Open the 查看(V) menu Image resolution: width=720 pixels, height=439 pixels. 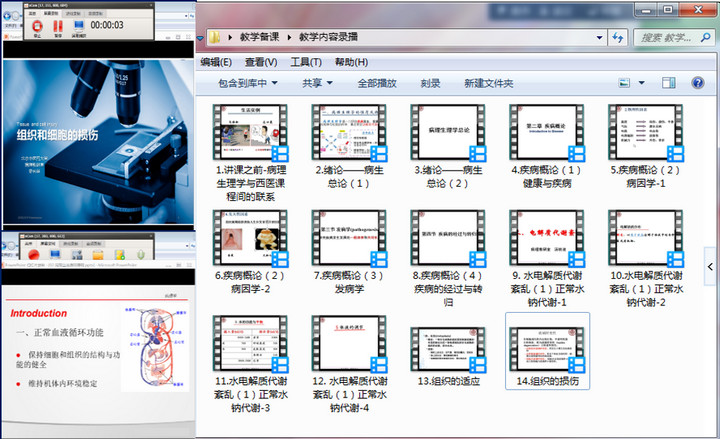coord(262,62)
